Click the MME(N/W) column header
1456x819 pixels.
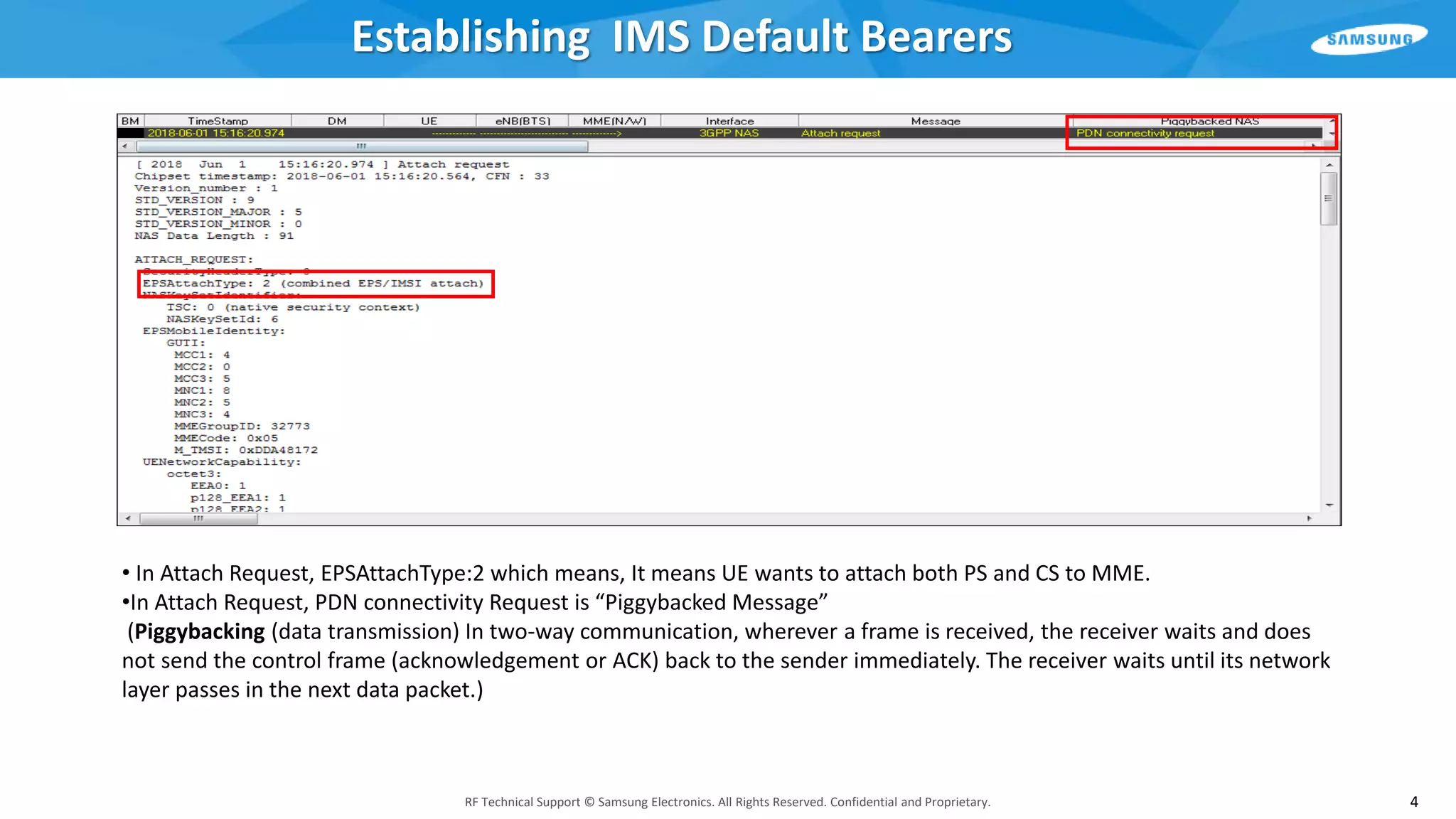pyautogui.click(x=614, y=121)
